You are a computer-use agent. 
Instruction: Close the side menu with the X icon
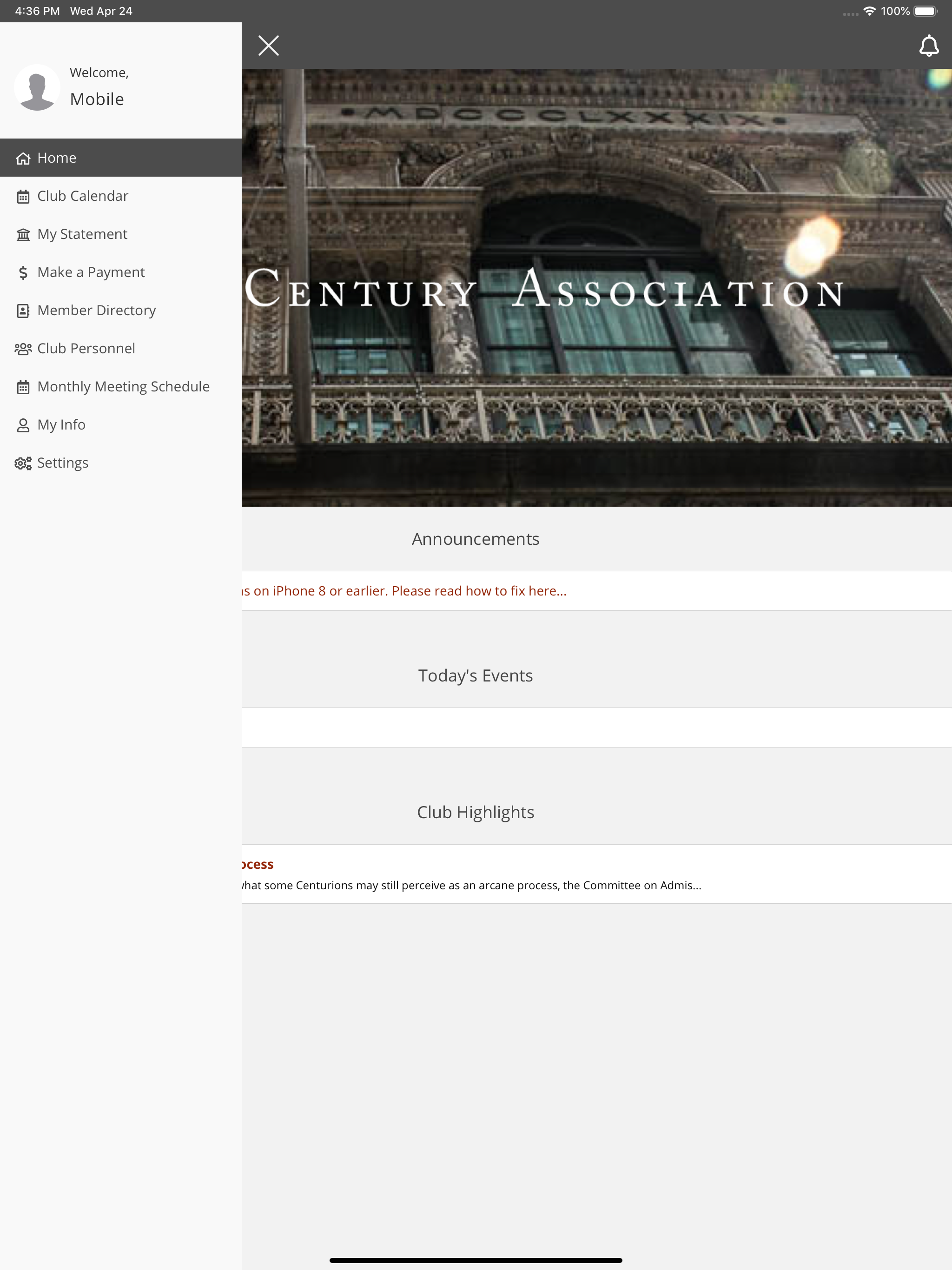coord(268,46)
